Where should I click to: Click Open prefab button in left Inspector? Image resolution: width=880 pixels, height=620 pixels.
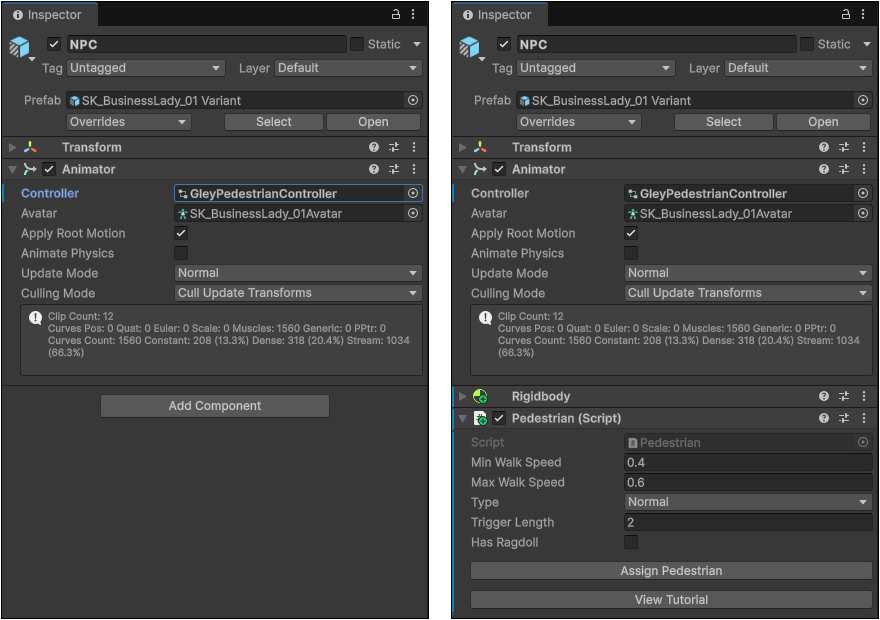(373, 122)
